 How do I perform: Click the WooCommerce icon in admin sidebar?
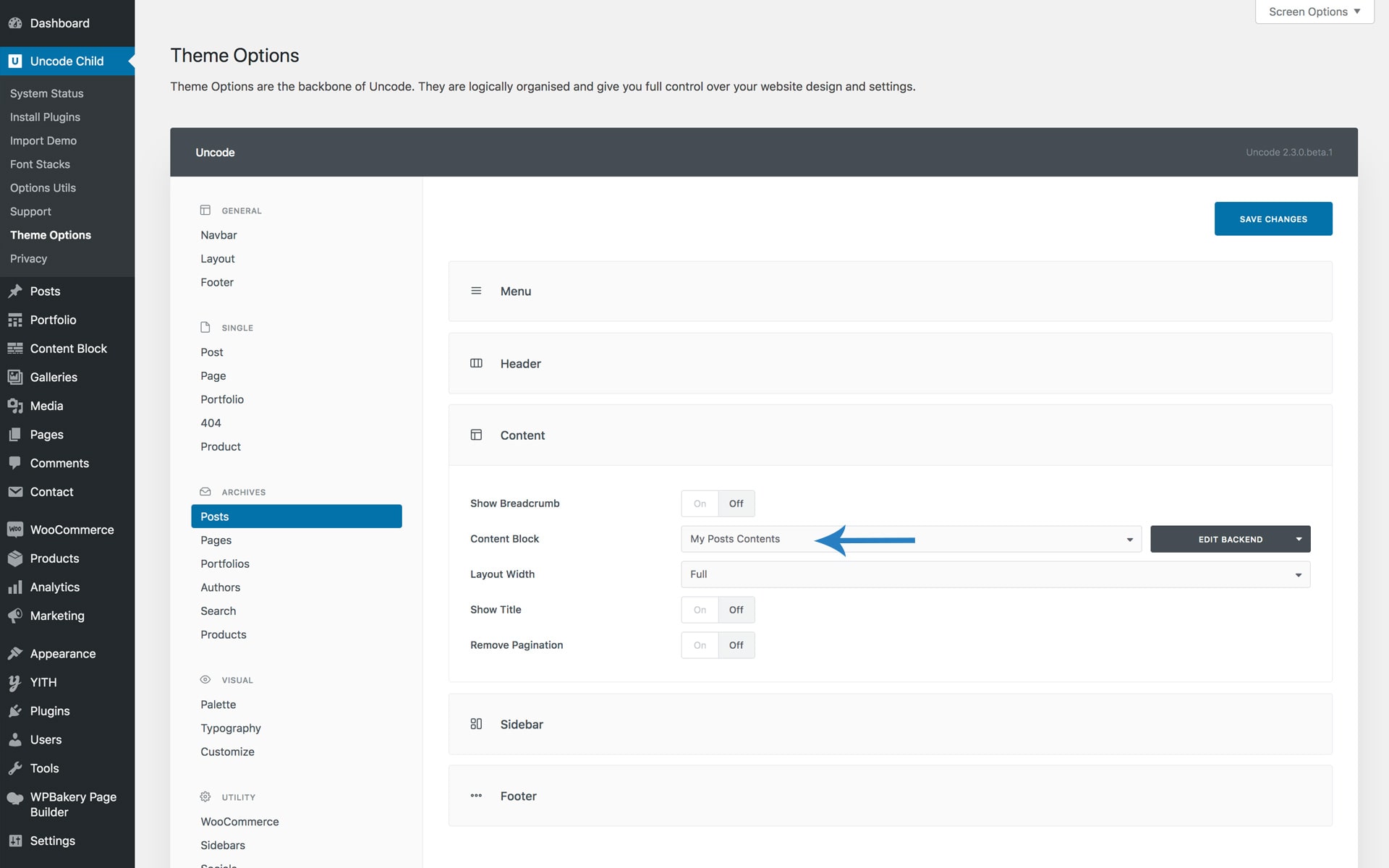pyautogui.click(x=14, y=529)
